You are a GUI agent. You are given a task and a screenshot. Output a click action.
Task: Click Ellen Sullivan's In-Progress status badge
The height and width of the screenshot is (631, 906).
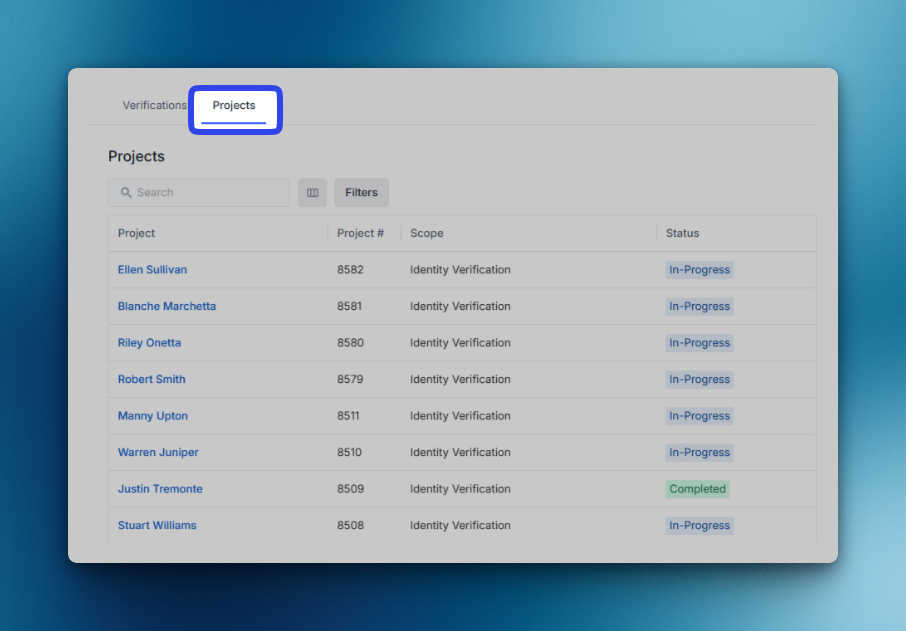699,270
